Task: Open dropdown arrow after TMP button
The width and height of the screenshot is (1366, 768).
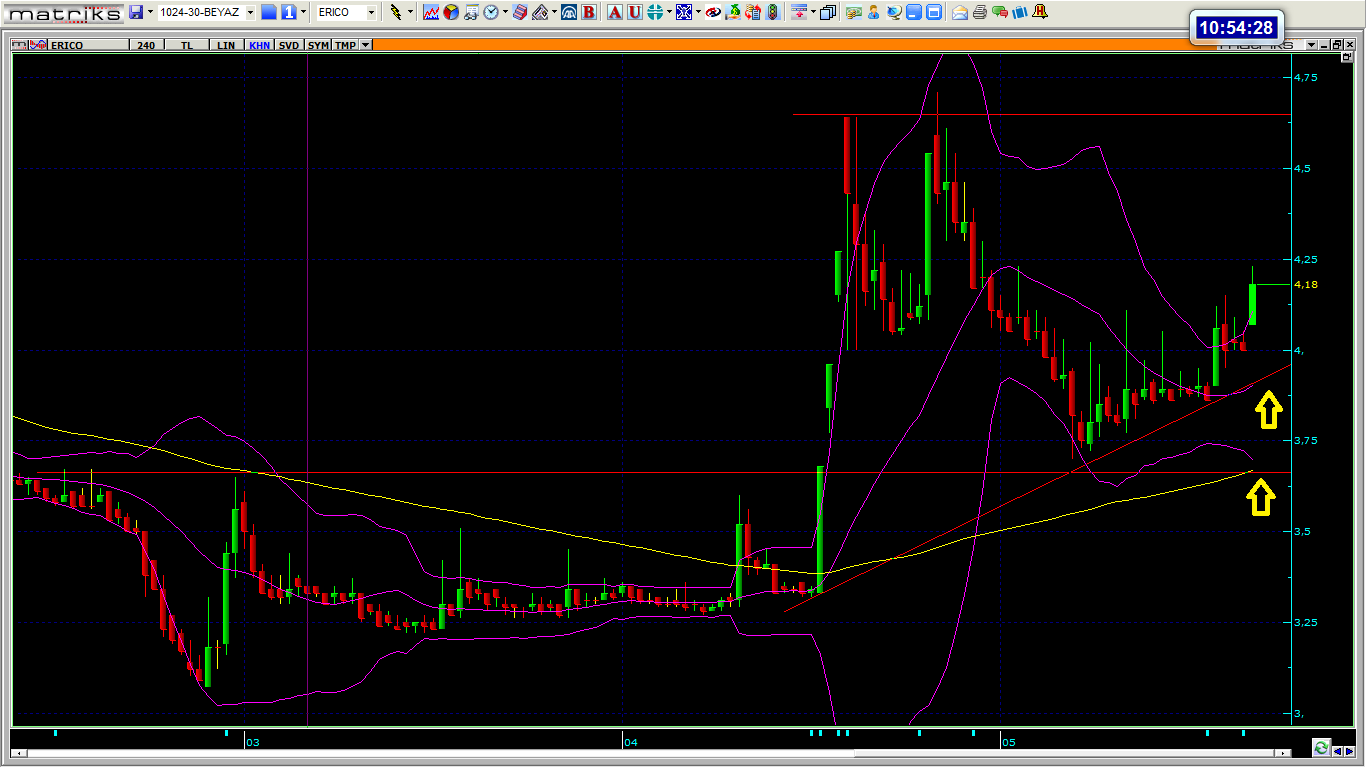Action: tap(365, 45)
